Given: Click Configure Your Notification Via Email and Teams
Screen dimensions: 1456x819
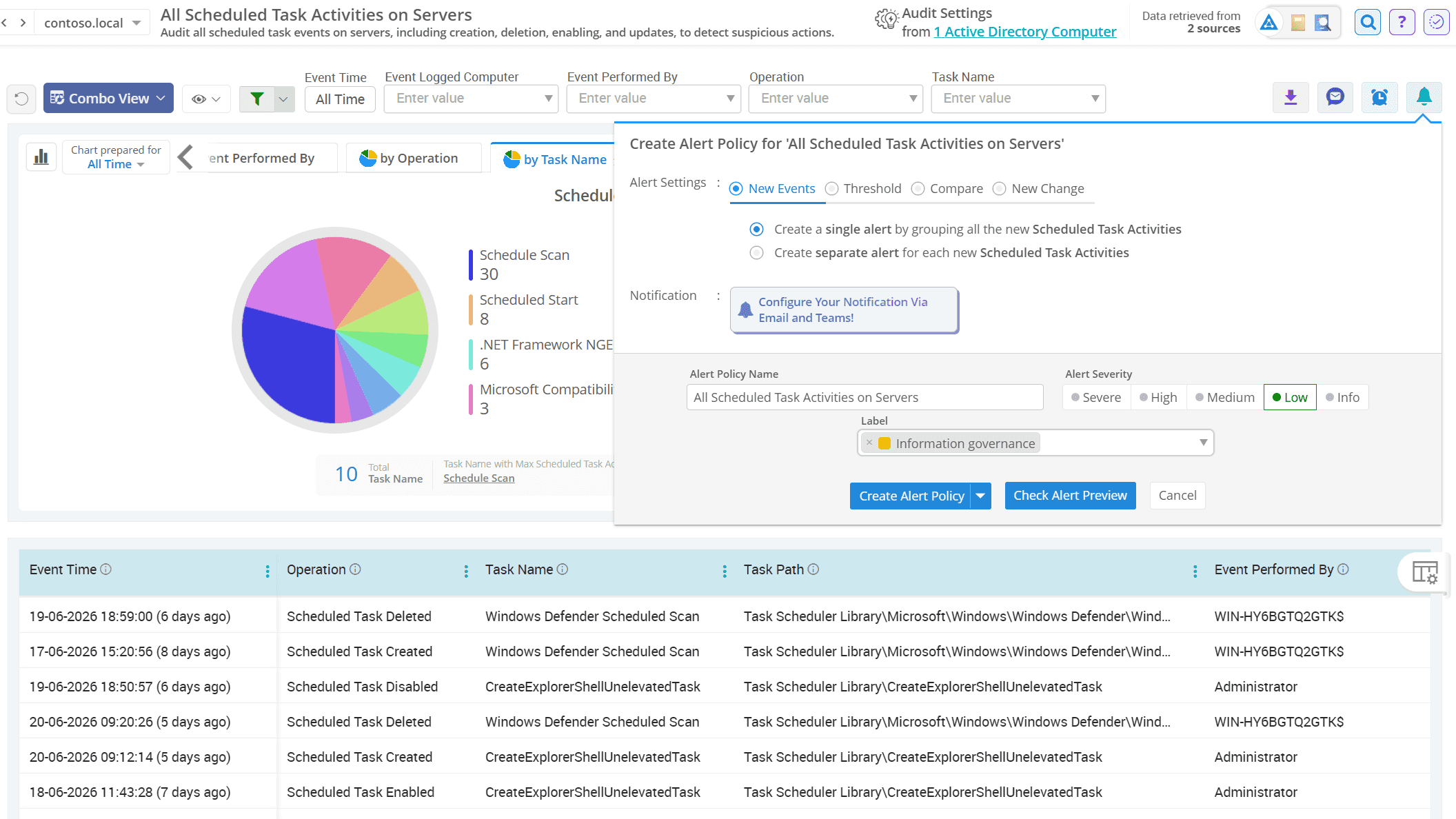Looking at the screenshot, I should tap(844, 310).
